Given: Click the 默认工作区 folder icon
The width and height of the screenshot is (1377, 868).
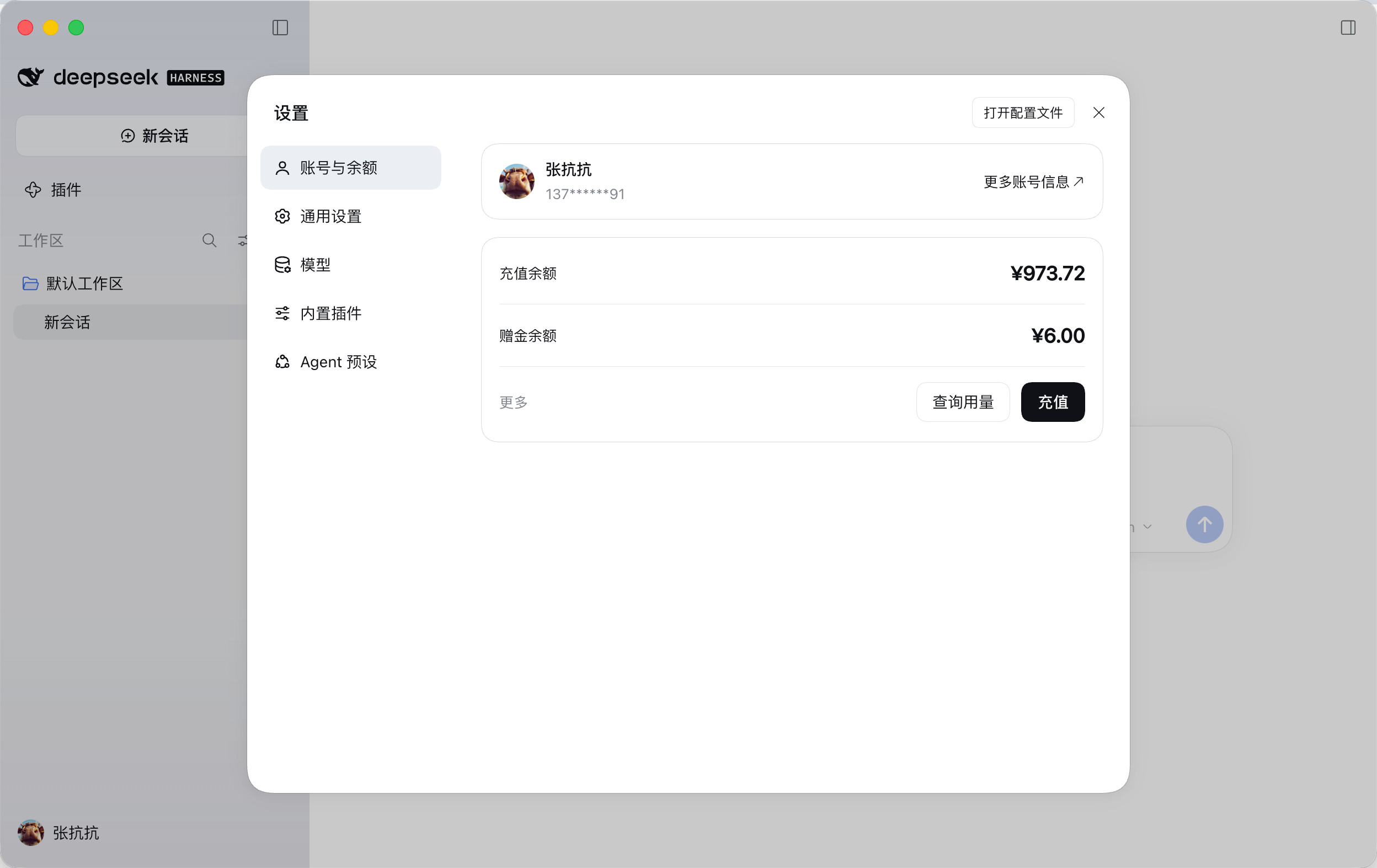Looking at the screenshot, I should click(30, 283).
